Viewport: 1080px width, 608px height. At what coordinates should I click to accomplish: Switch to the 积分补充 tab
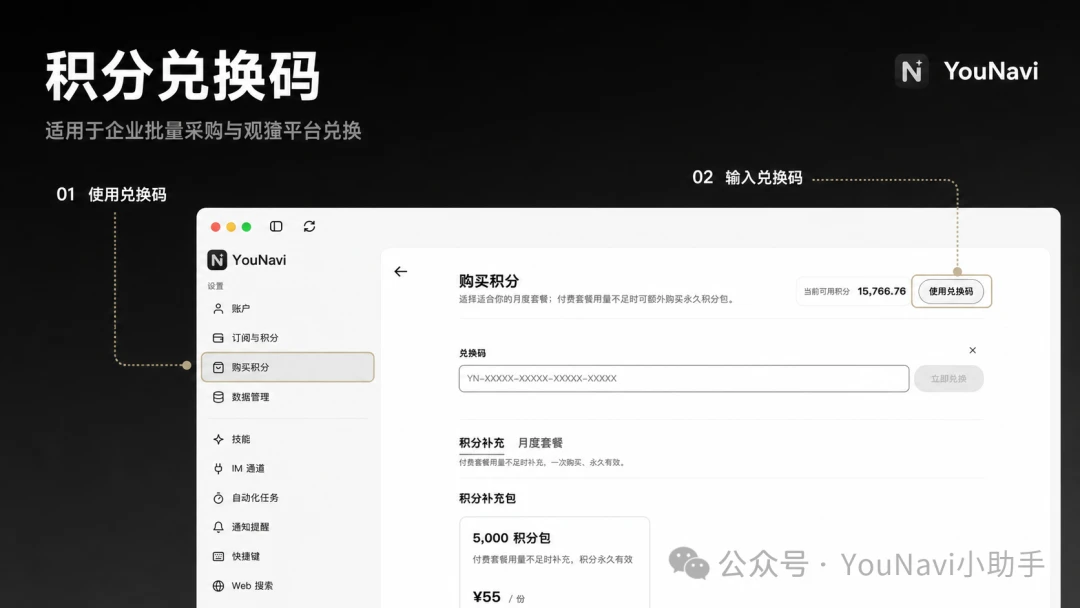pyautogui.click(x=481, y=443)
